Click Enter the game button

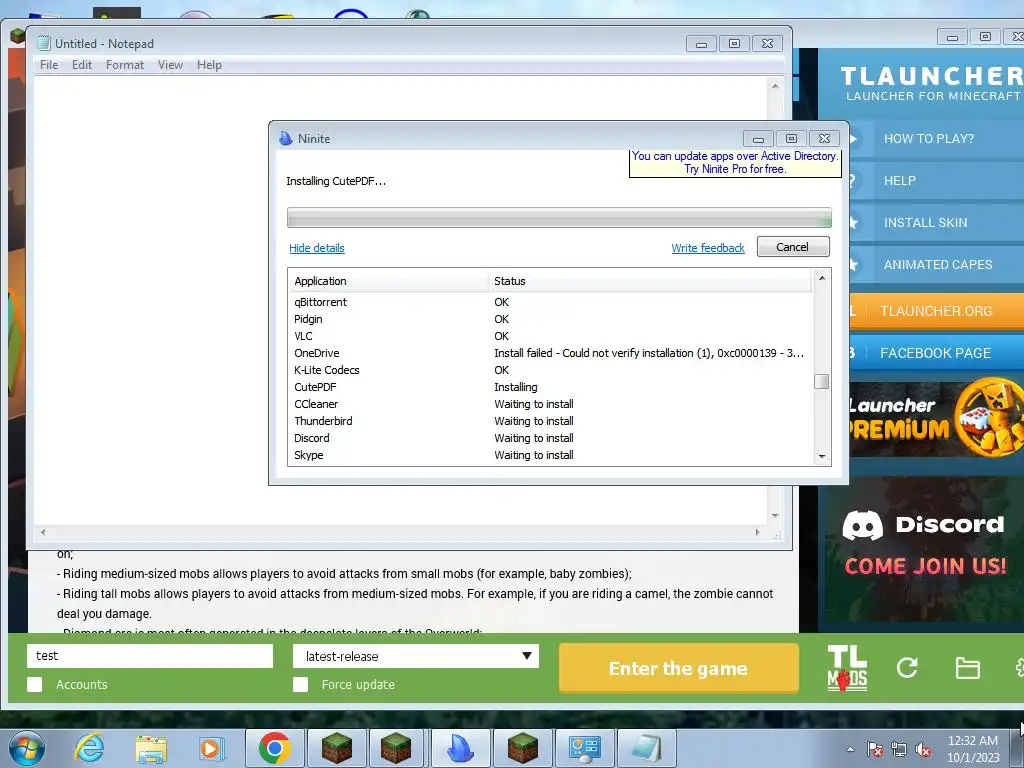(x=679, y=668)
